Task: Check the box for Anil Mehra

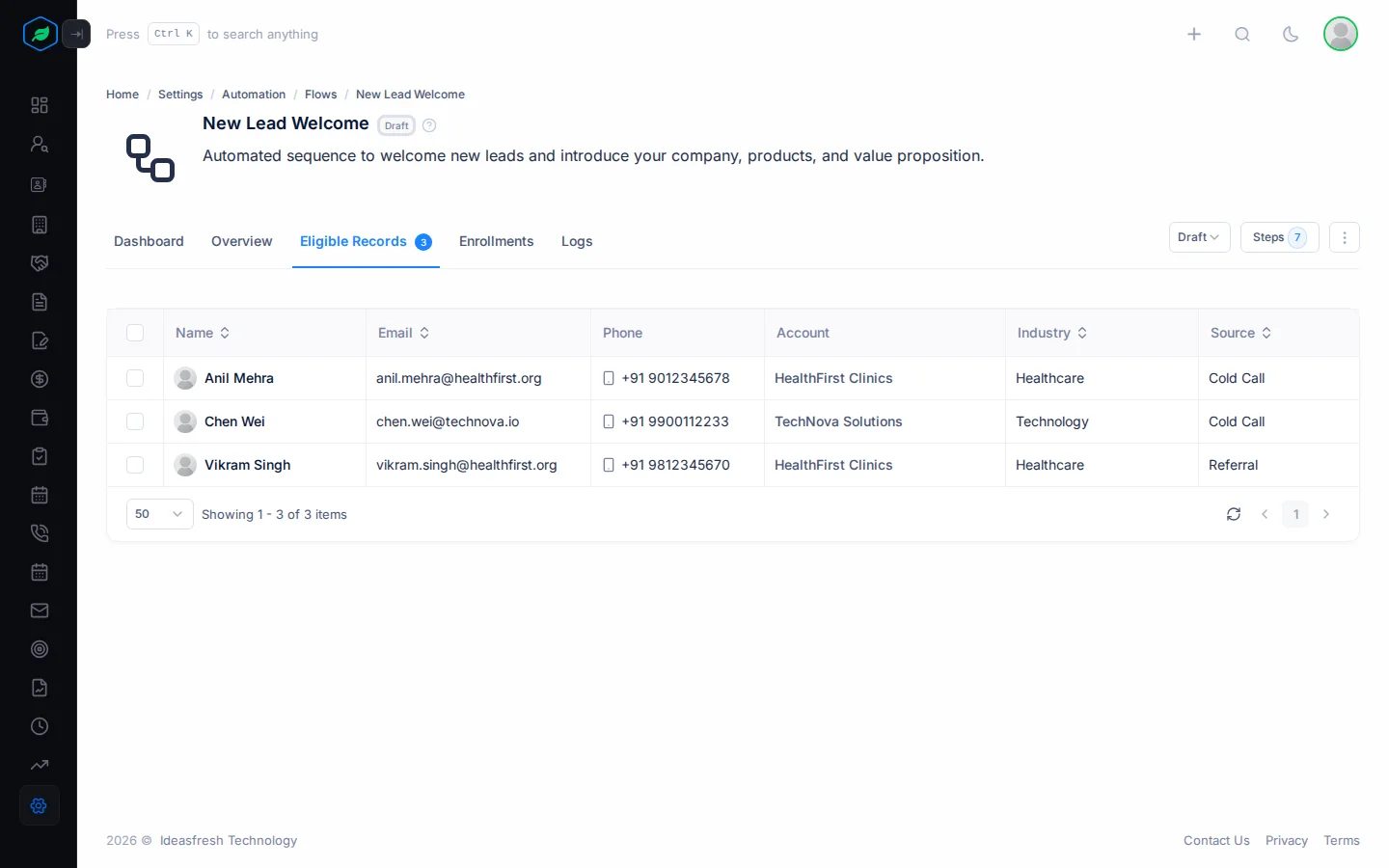Action: [x=135, y=378]
